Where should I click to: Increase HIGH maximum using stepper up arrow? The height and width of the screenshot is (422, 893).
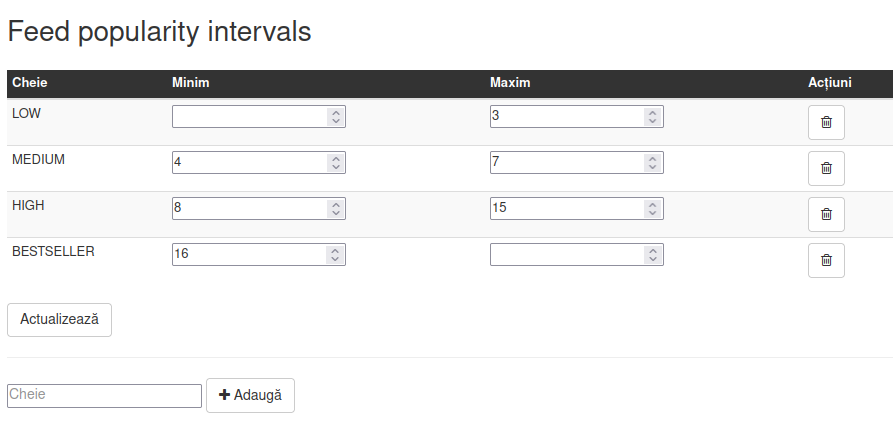click(x=653, y=204)
